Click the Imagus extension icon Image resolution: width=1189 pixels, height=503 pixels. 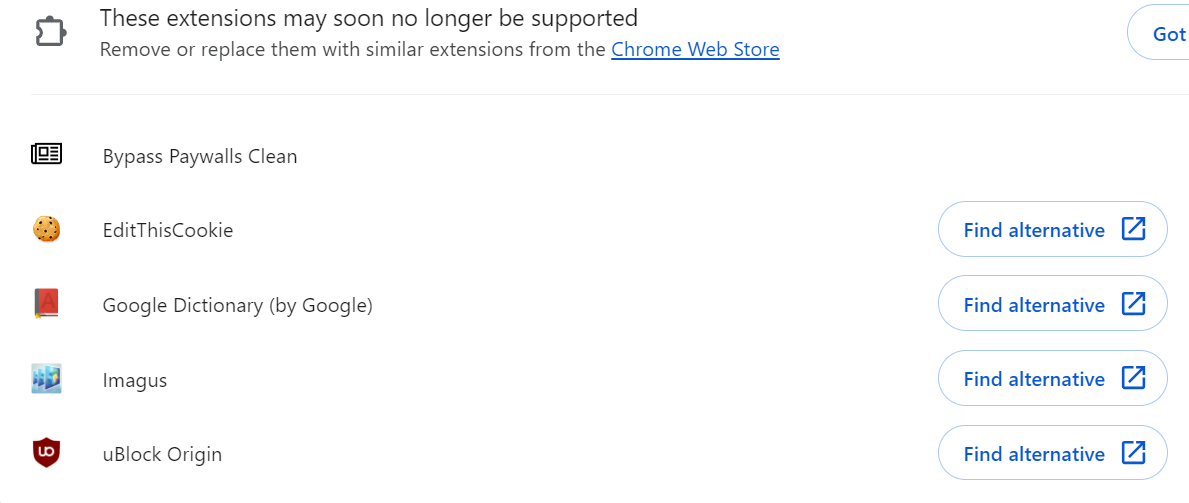pos(47,379)
